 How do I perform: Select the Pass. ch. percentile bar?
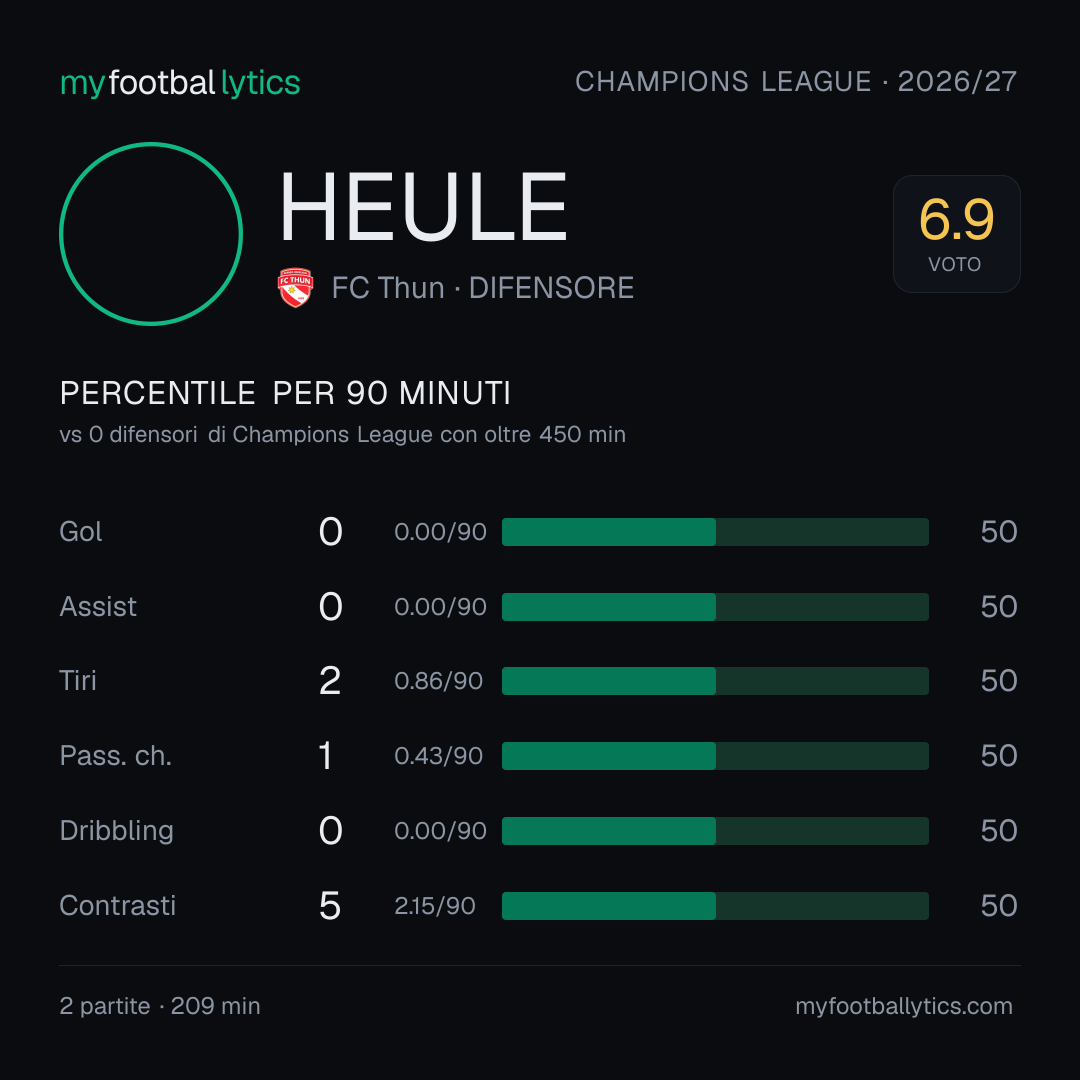pyautogui.click(x=715, y=756)
